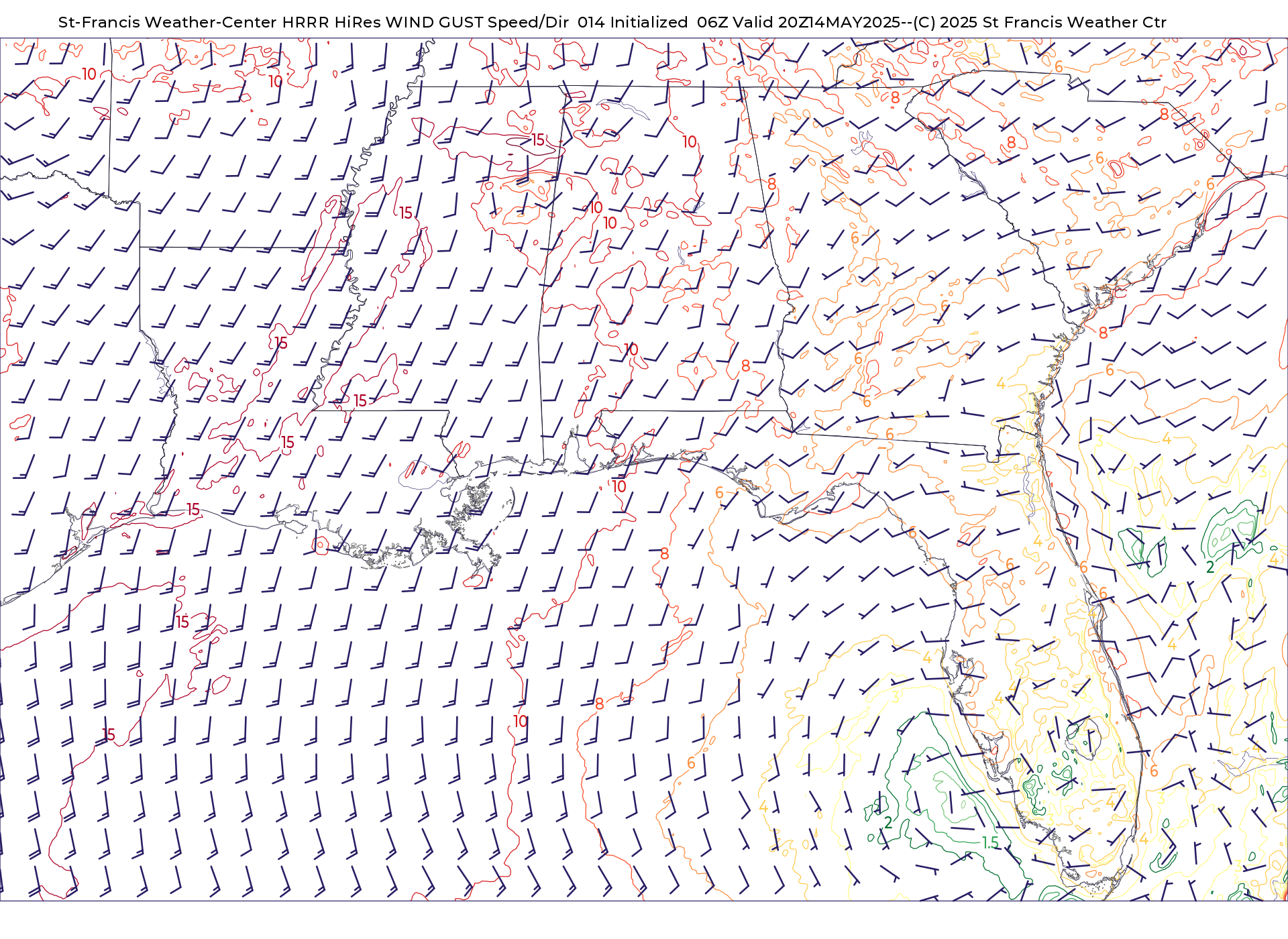Click the "Valid 20Z14MAY2025" timestamp text
Screen dimensions: 1288x939
[x=816, y=22]
